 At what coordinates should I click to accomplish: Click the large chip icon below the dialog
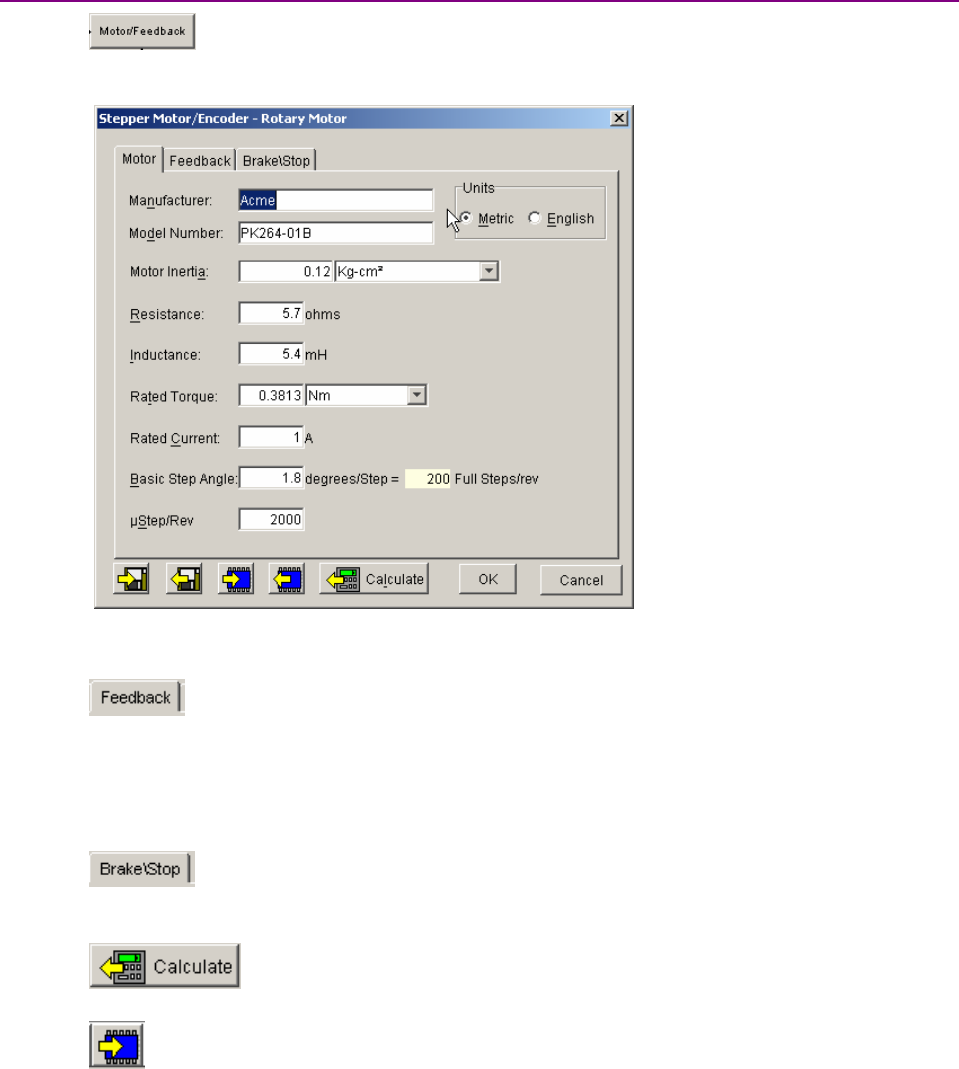(117, 1044)
